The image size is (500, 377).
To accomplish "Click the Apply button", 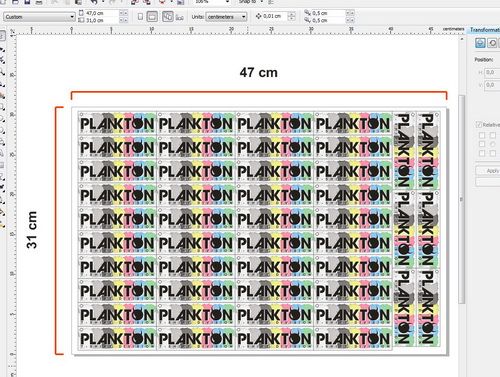I will click(489, 170).
